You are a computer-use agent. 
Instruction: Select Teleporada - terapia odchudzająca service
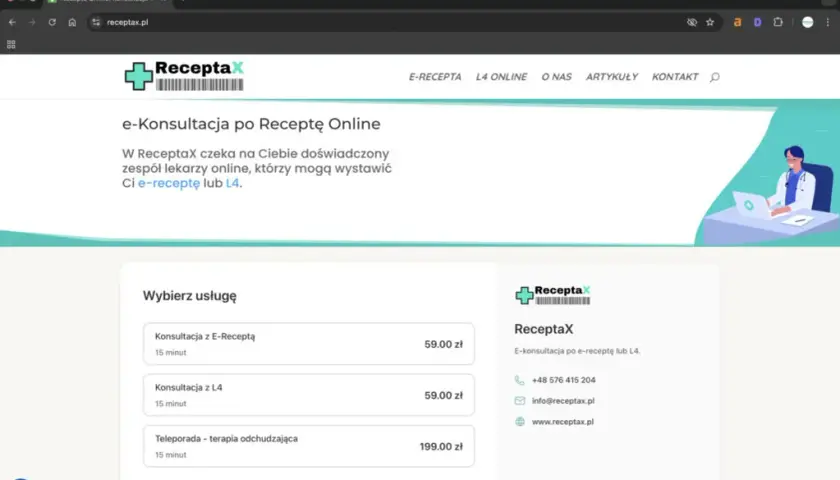309,446
